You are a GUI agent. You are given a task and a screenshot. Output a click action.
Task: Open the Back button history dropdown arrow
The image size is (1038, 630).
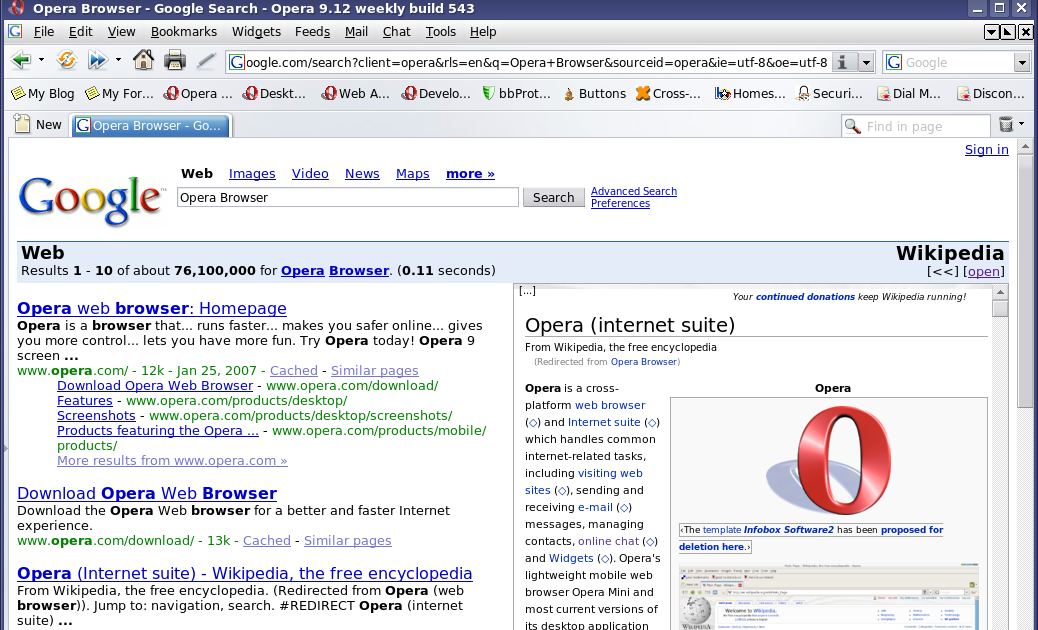pyautogui.click(x=41, y=60)
